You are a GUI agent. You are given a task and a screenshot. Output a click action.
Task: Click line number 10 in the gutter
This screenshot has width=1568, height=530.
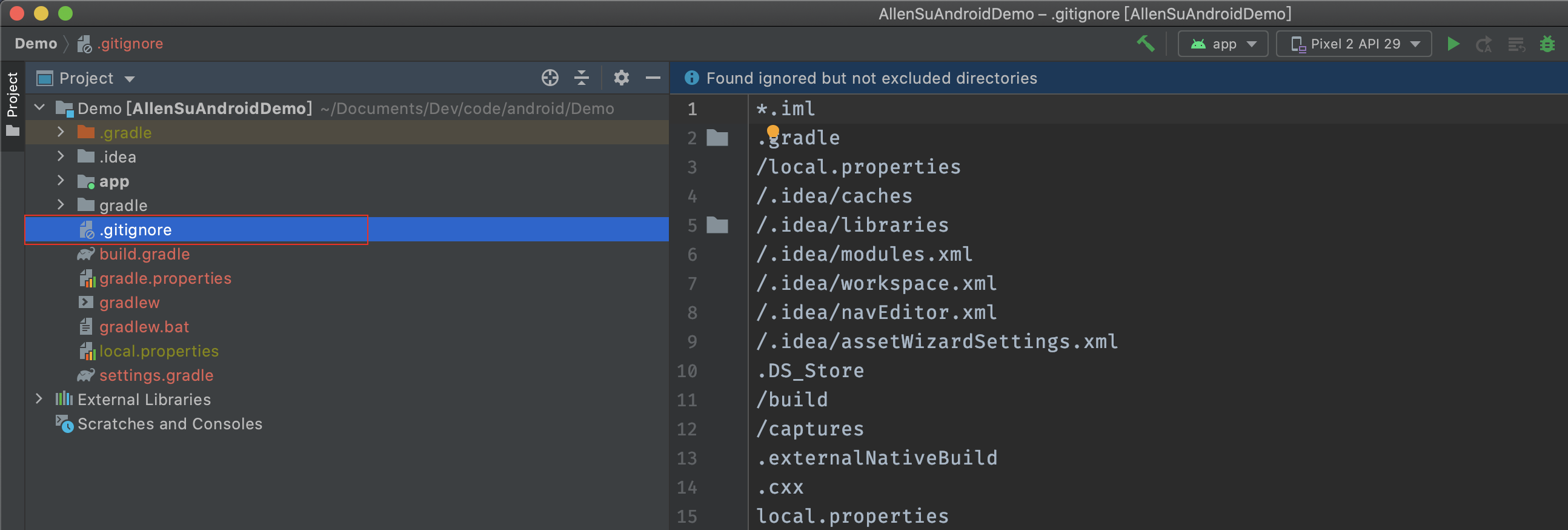pyautogui.click(x=686, y=371)
